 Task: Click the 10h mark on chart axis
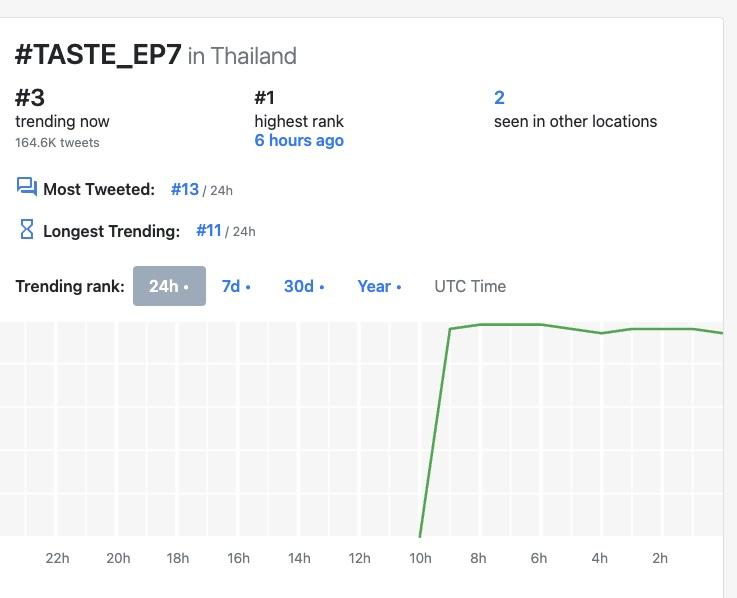tap(420, 558)
